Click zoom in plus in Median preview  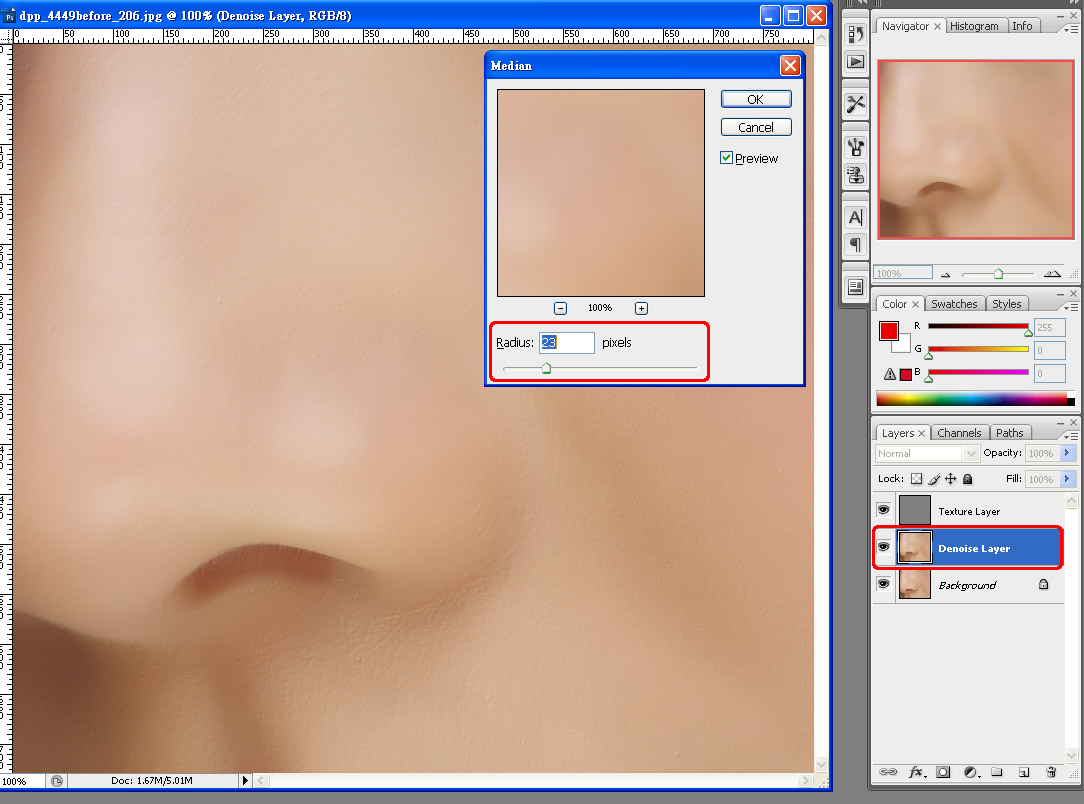pos(641,308)
